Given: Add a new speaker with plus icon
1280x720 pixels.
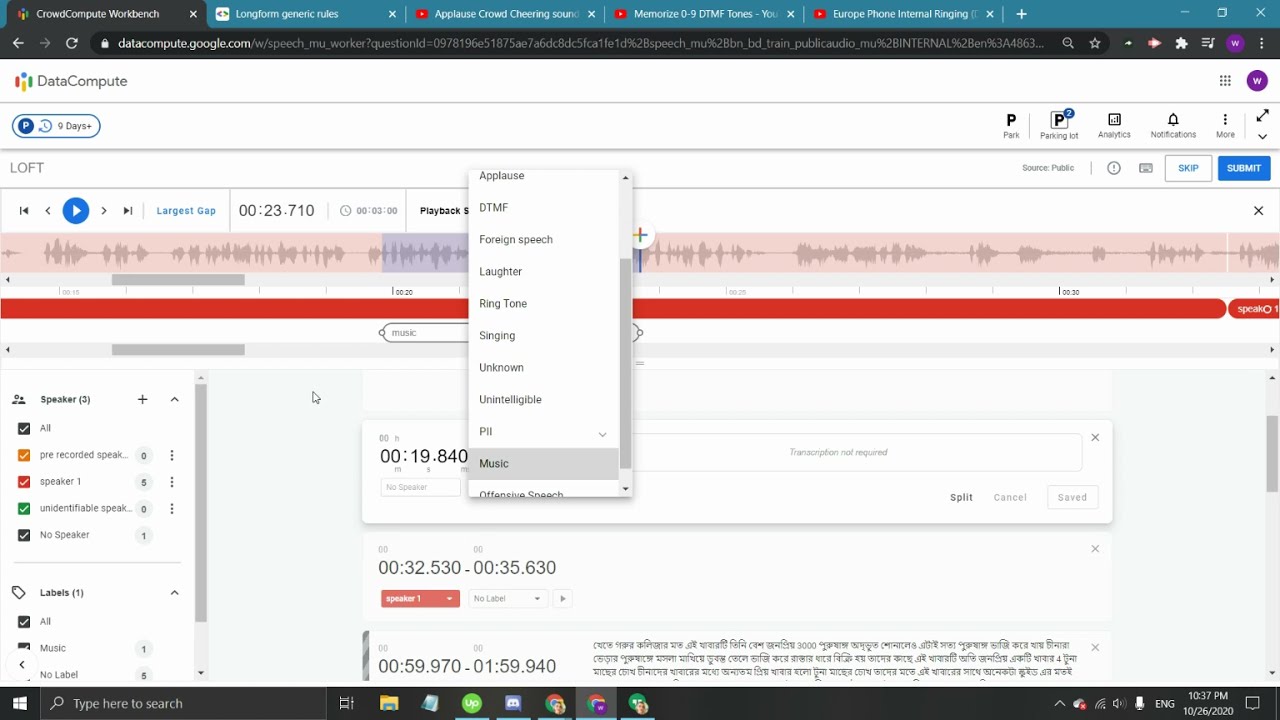Looking at the screenshot, I should click(x=142, y=399).
